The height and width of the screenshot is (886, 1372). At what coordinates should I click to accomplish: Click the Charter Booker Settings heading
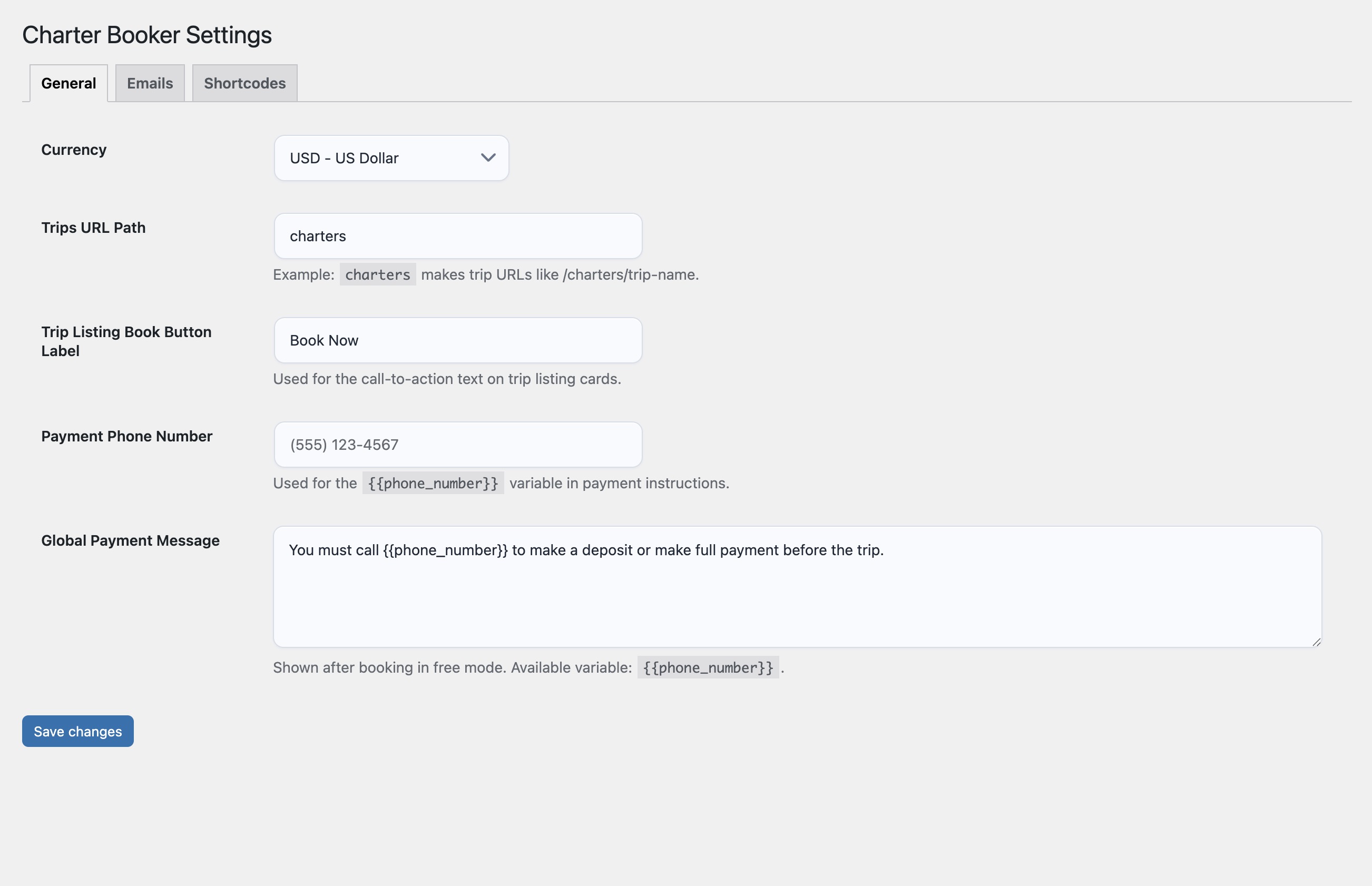tap(147, 35)
